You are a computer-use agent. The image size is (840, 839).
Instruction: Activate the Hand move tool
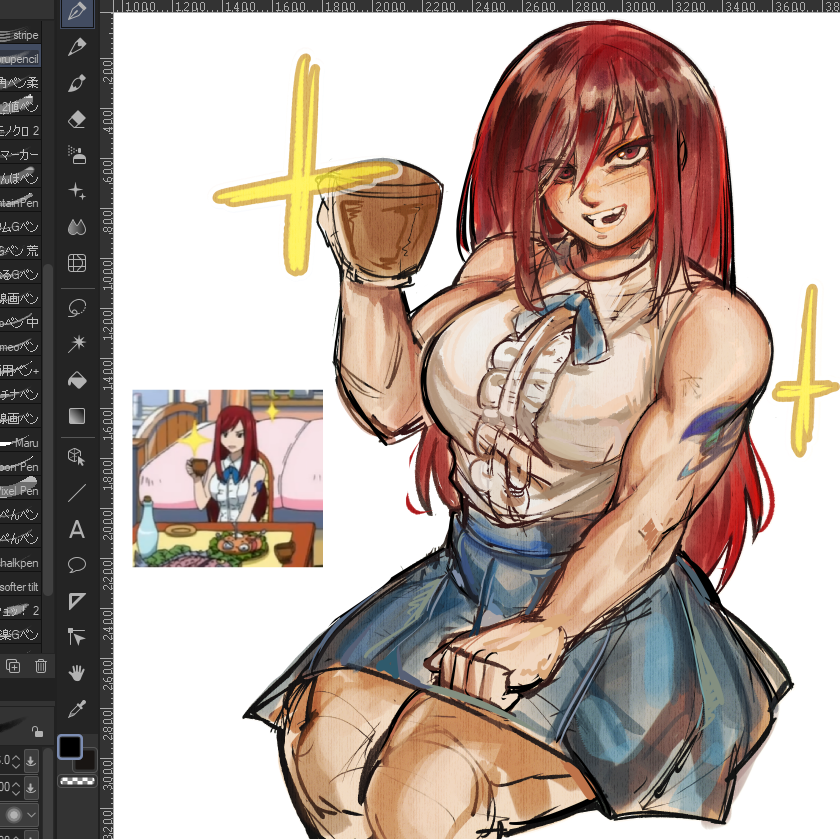pos(77,672)
